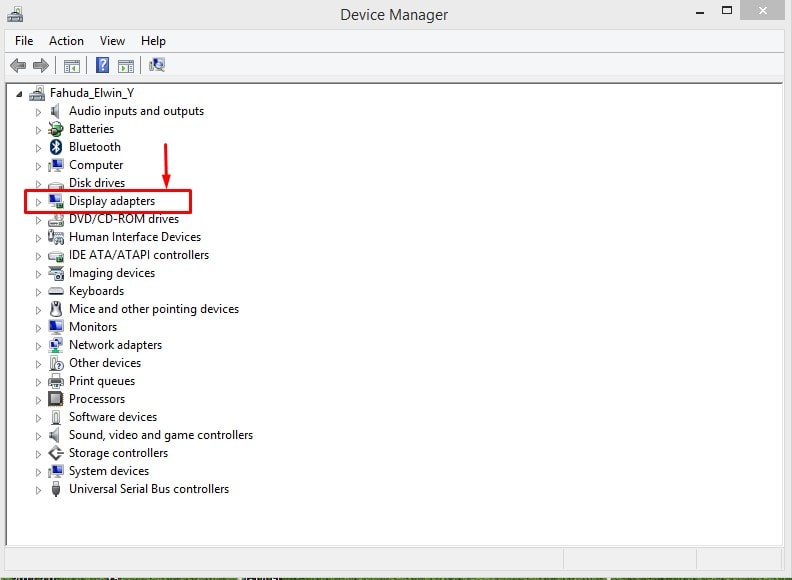Screen dimensions: 792x580
Task: Click the System devices icon
Action: (x=56, y=471)
